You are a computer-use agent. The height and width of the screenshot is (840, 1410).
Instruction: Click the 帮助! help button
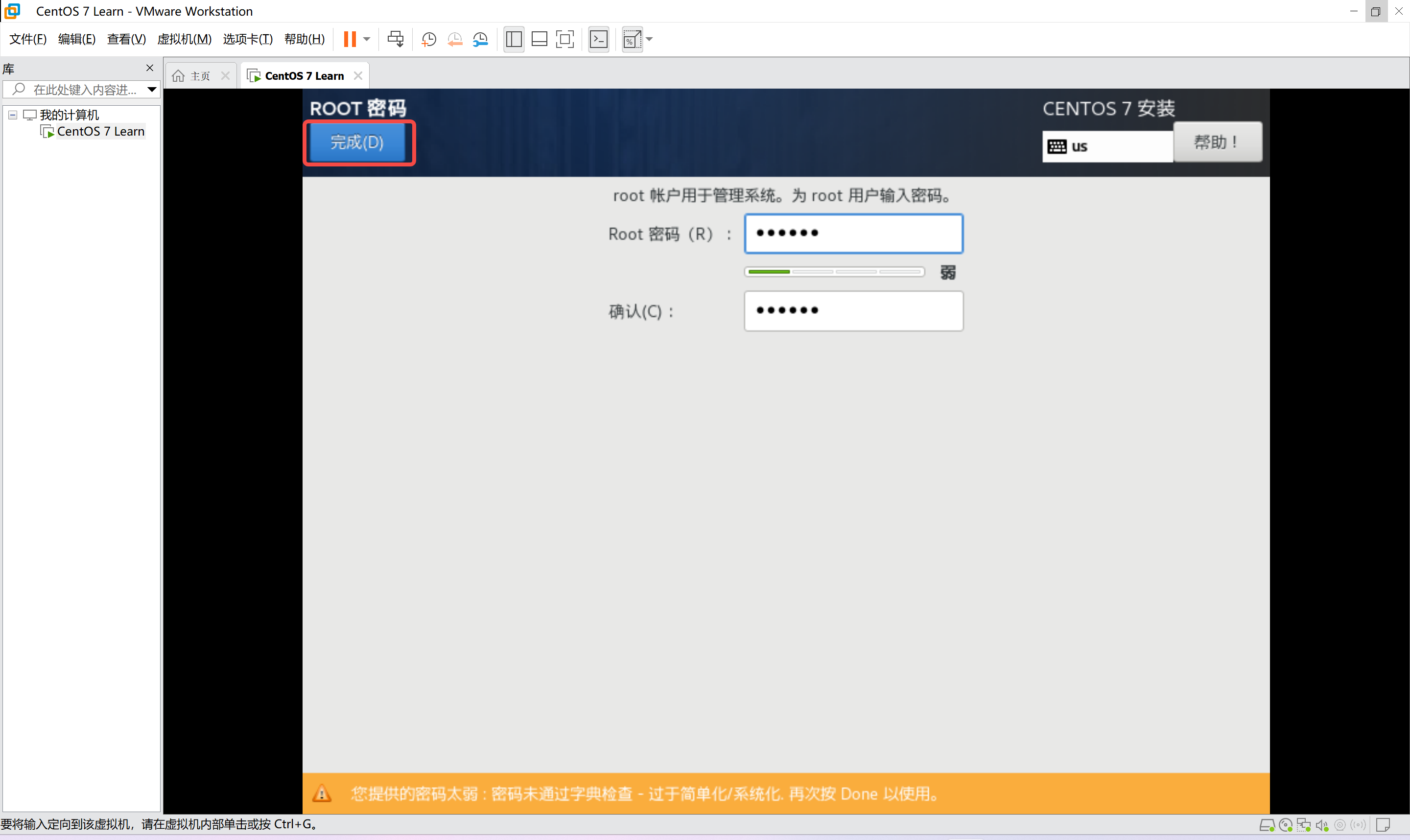1218,142
